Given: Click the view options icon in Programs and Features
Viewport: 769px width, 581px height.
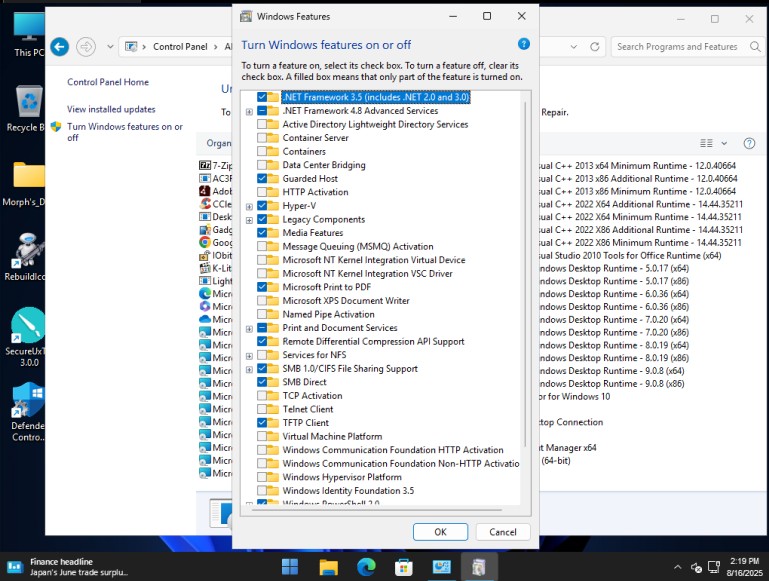Looking at the screenshot, I should tap(706, 143).
